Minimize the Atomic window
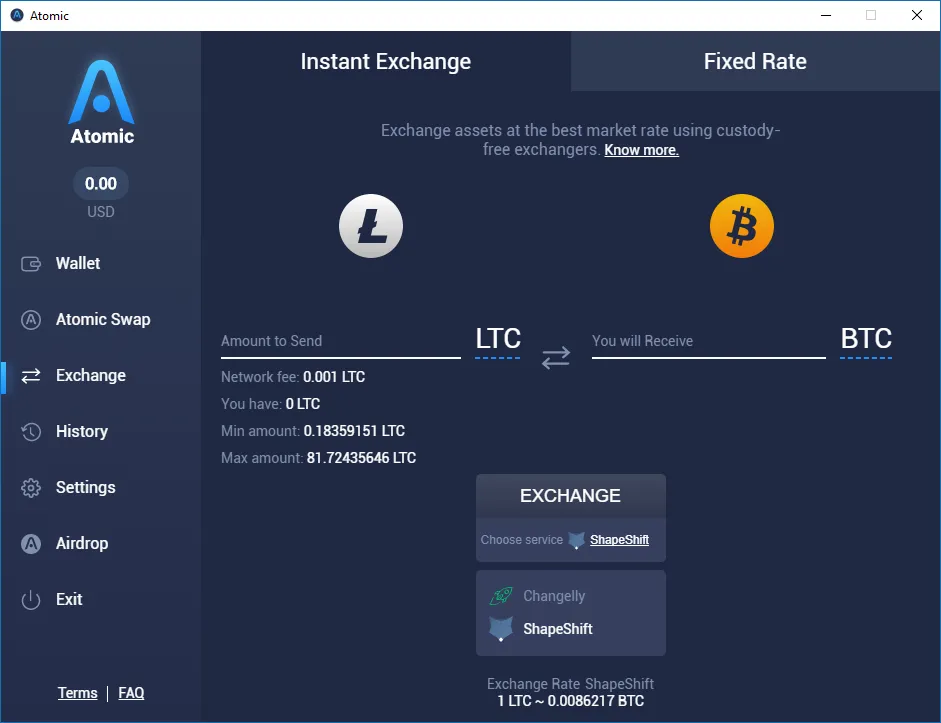Image resolution: width=941 pixels, height=723 pixels. pos(826,15)
